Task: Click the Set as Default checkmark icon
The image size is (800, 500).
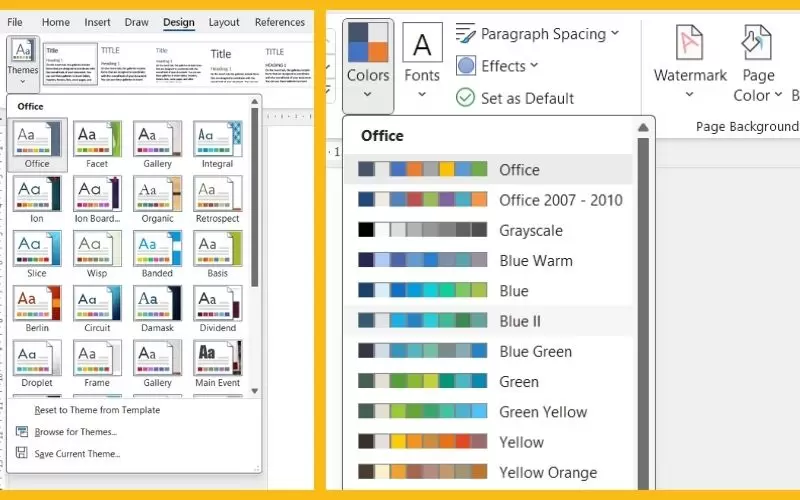Action: (x=465, y=97)
